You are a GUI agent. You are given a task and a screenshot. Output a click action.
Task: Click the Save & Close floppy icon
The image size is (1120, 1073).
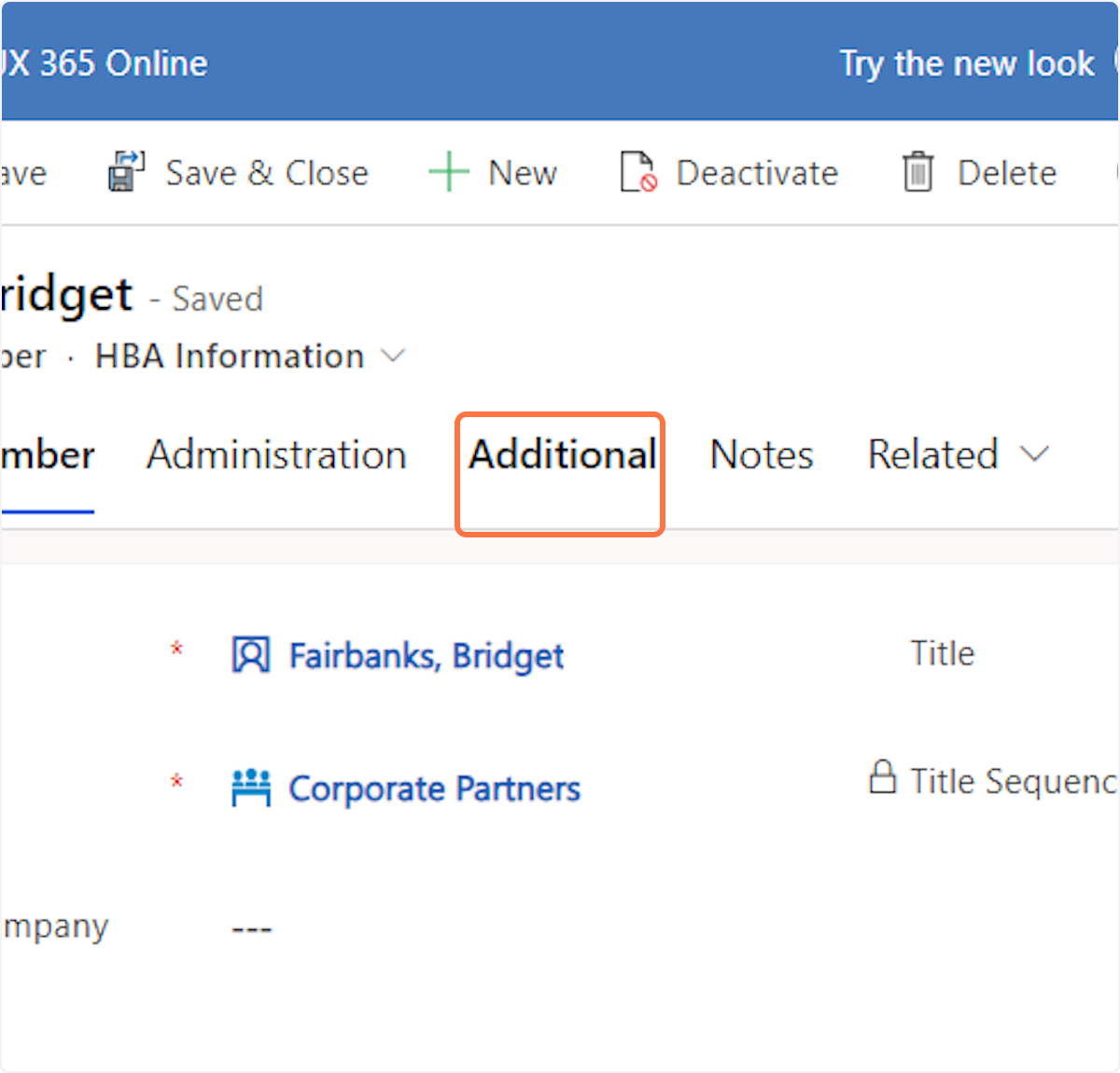point(126,172)
